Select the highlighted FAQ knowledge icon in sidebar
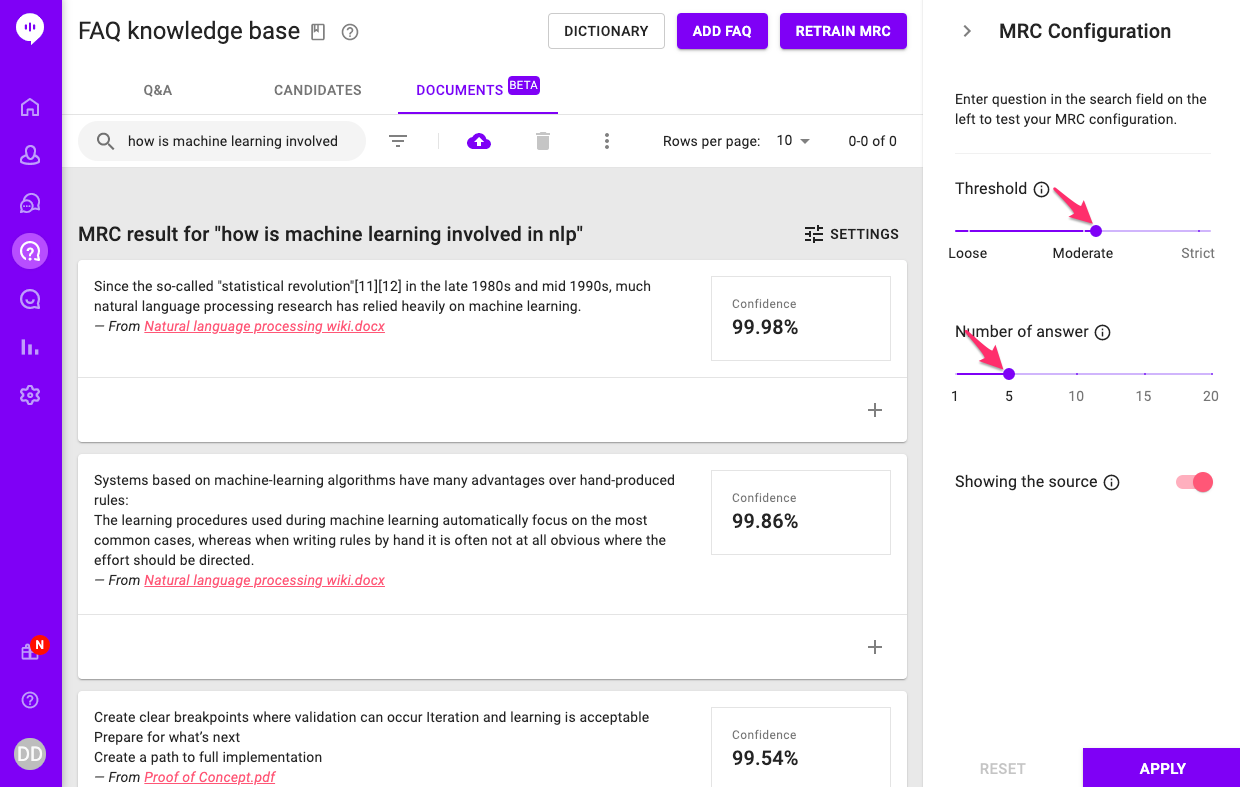This screenshot has height=787, width=1240. tap(30, 251)
